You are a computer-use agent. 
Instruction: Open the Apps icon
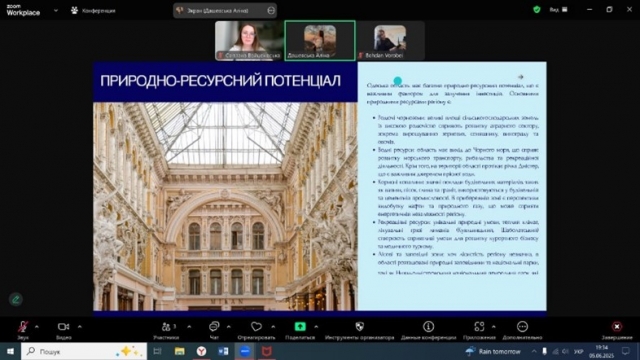(x=479, y=327)
